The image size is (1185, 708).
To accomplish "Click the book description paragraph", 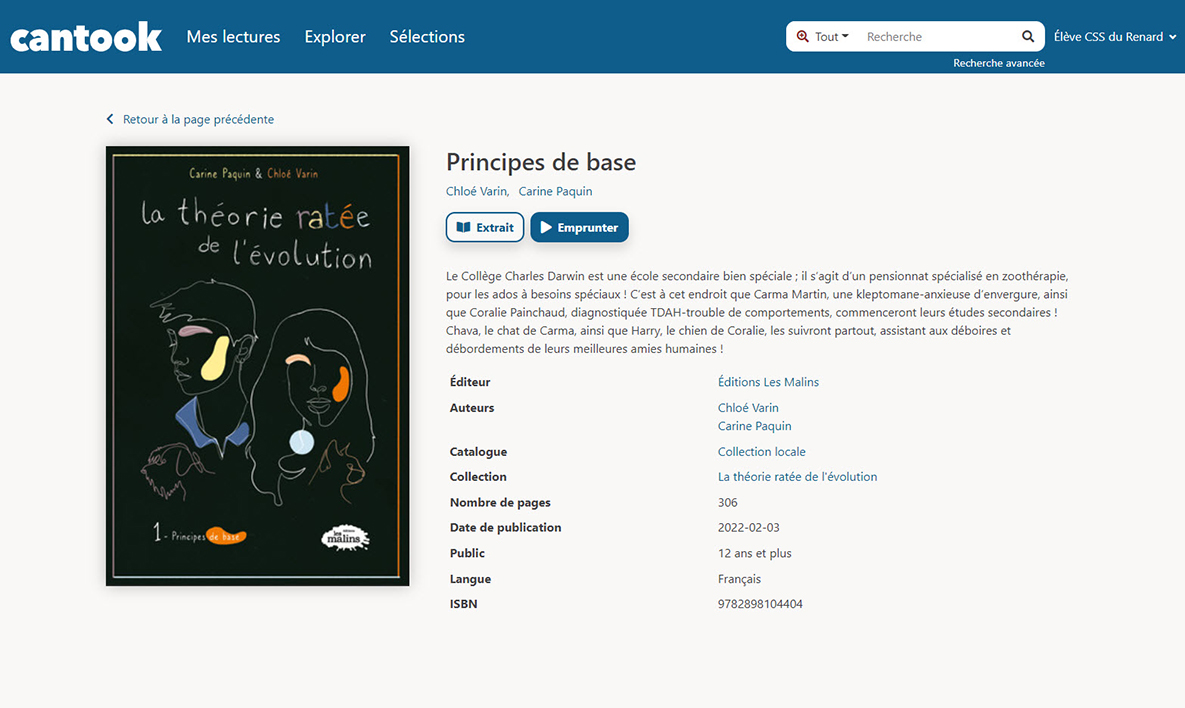I will pos(757,312).
